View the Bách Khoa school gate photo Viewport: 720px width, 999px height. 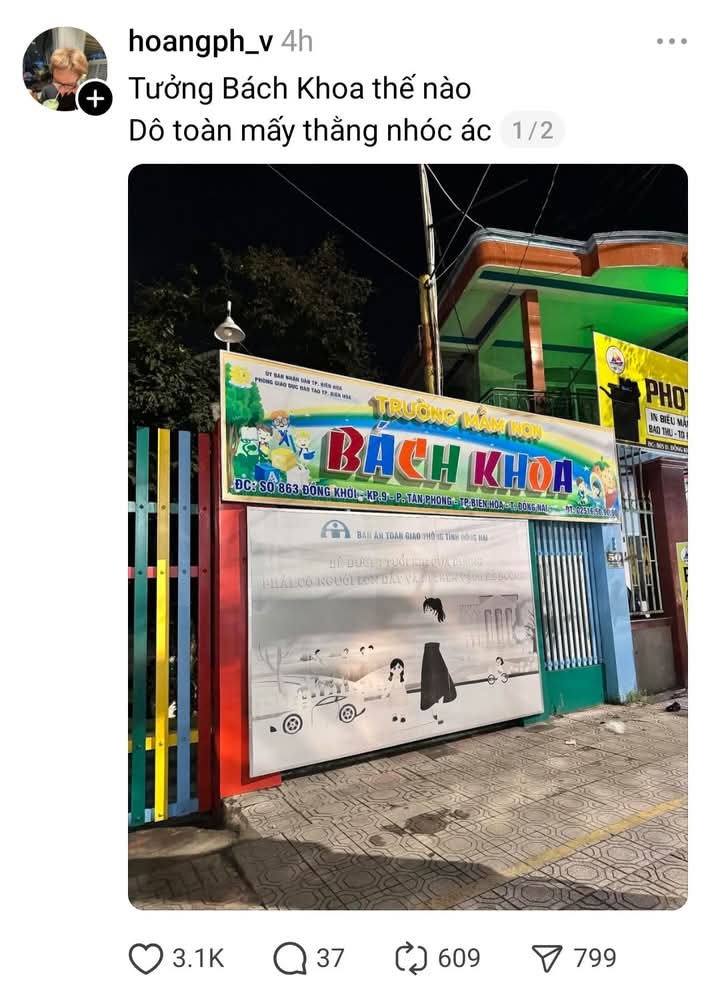click(408, 536)
